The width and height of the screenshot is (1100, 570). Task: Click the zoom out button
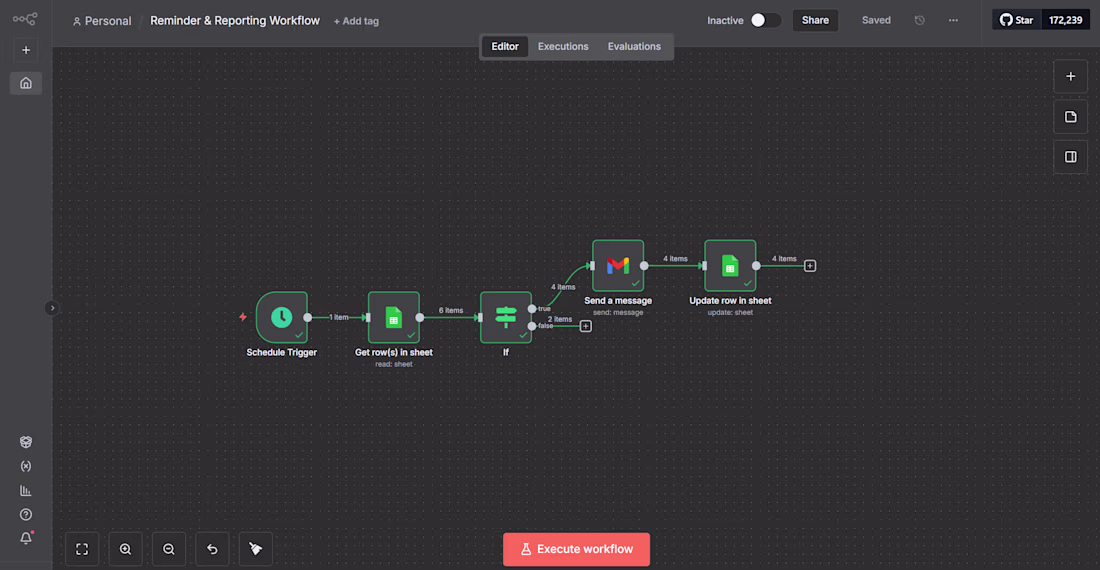(x=169, y=549)
